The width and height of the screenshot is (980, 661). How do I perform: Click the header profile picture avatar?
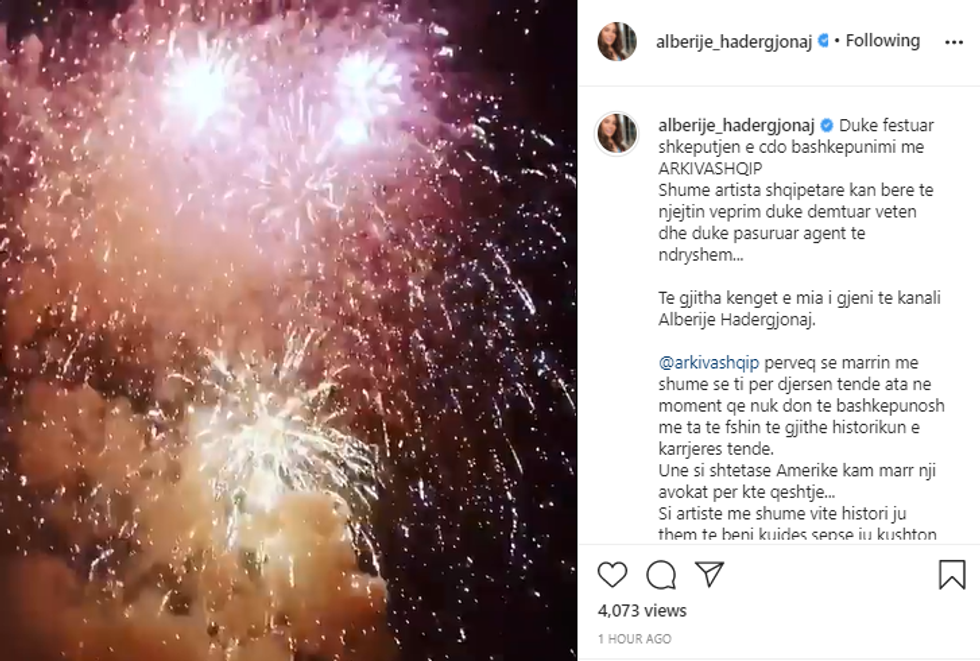[618, 42]
